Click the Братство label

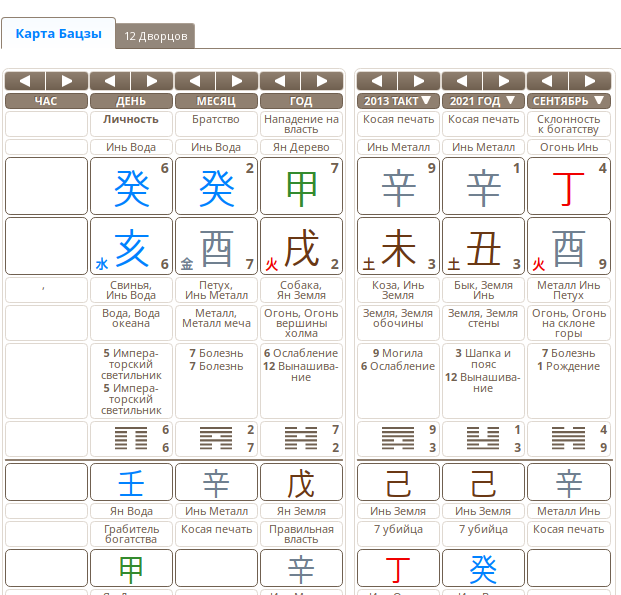(216, 119)
